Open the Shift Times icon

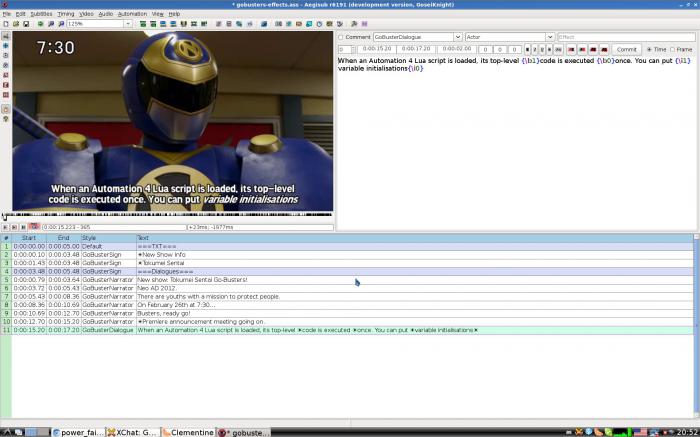tap(278, 24)
